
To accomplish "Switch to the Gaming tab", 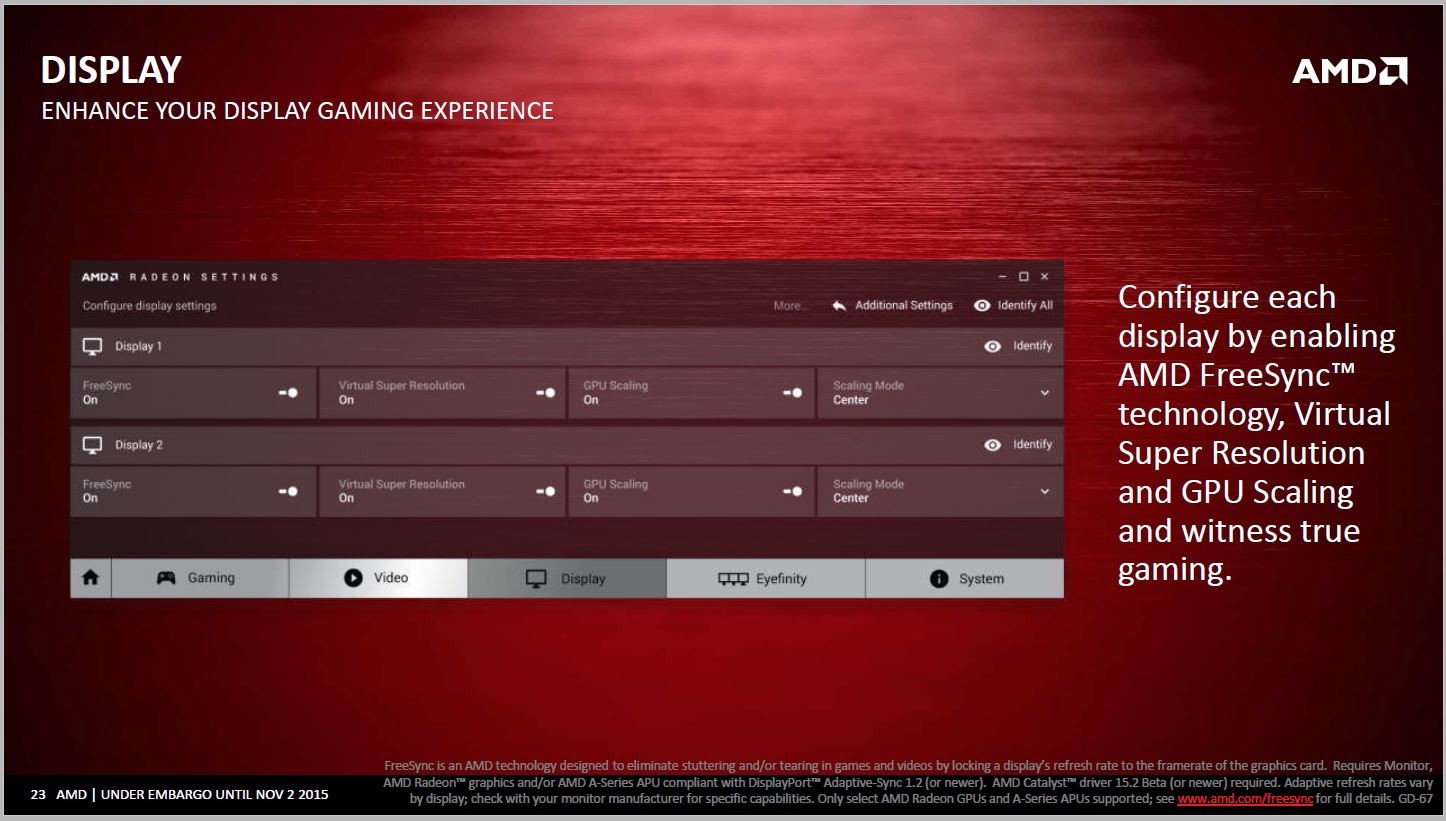I will click(199, 578).
